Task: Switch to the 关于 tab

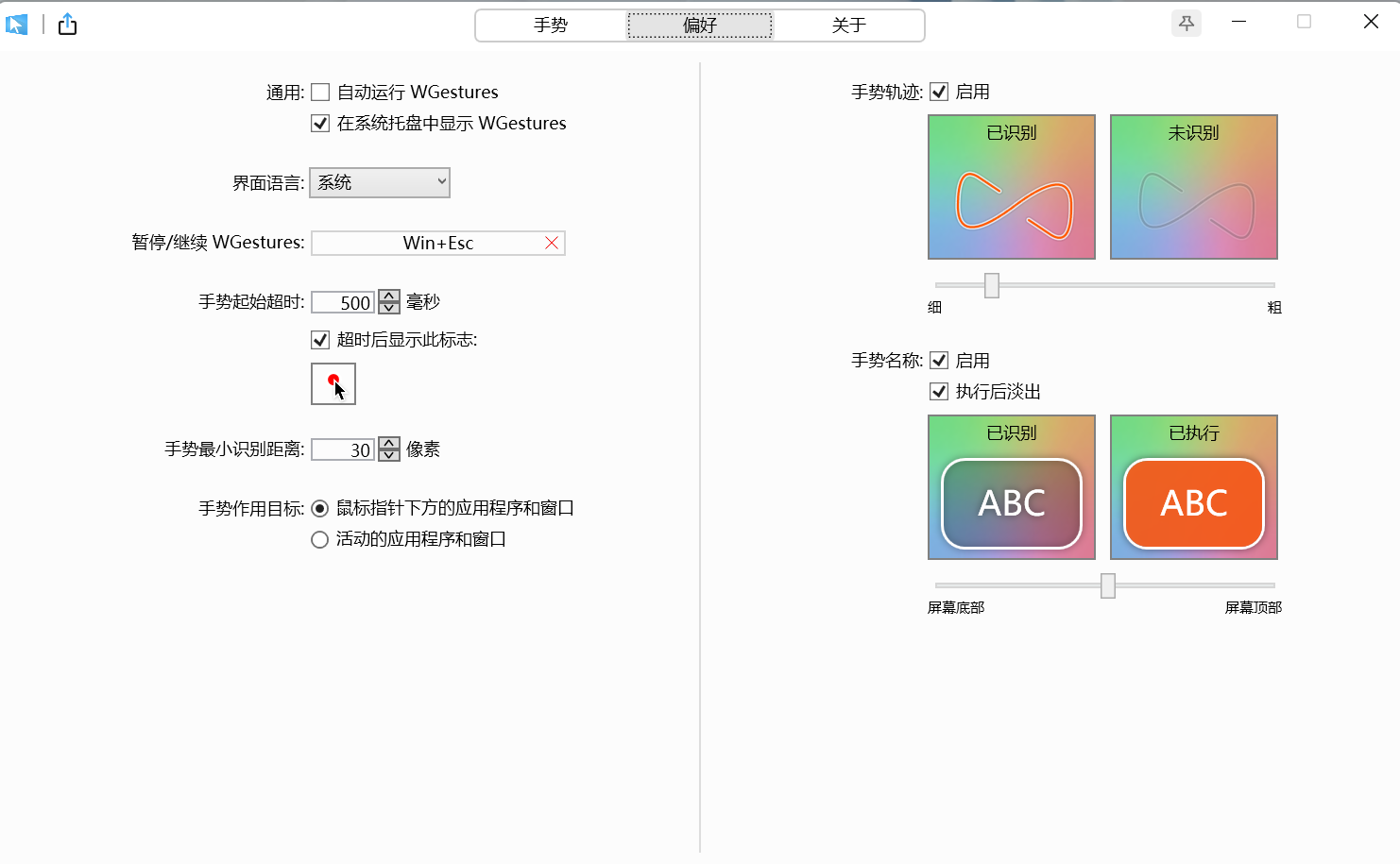Action: [x=847, y=25]
